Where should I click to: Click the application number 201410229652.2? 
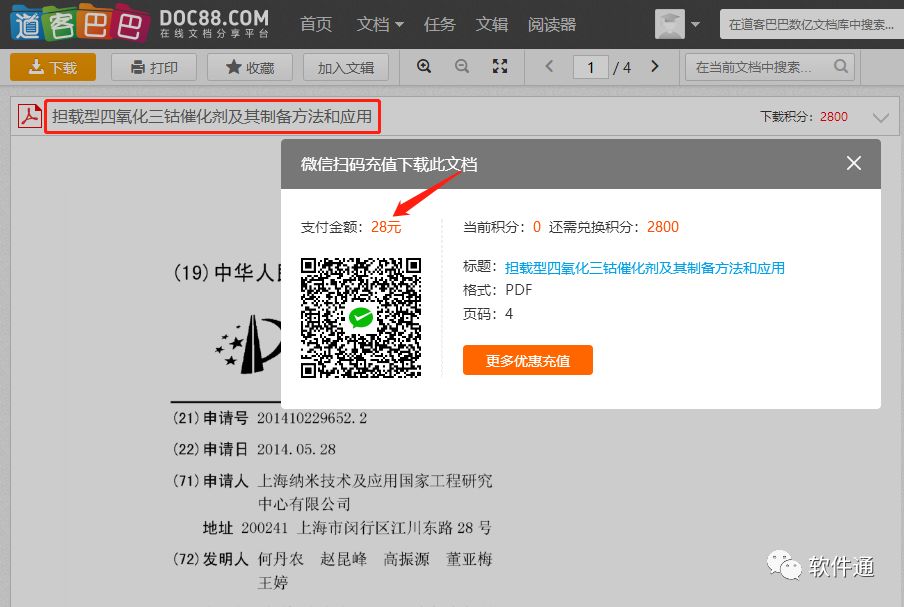coord(312,418)
